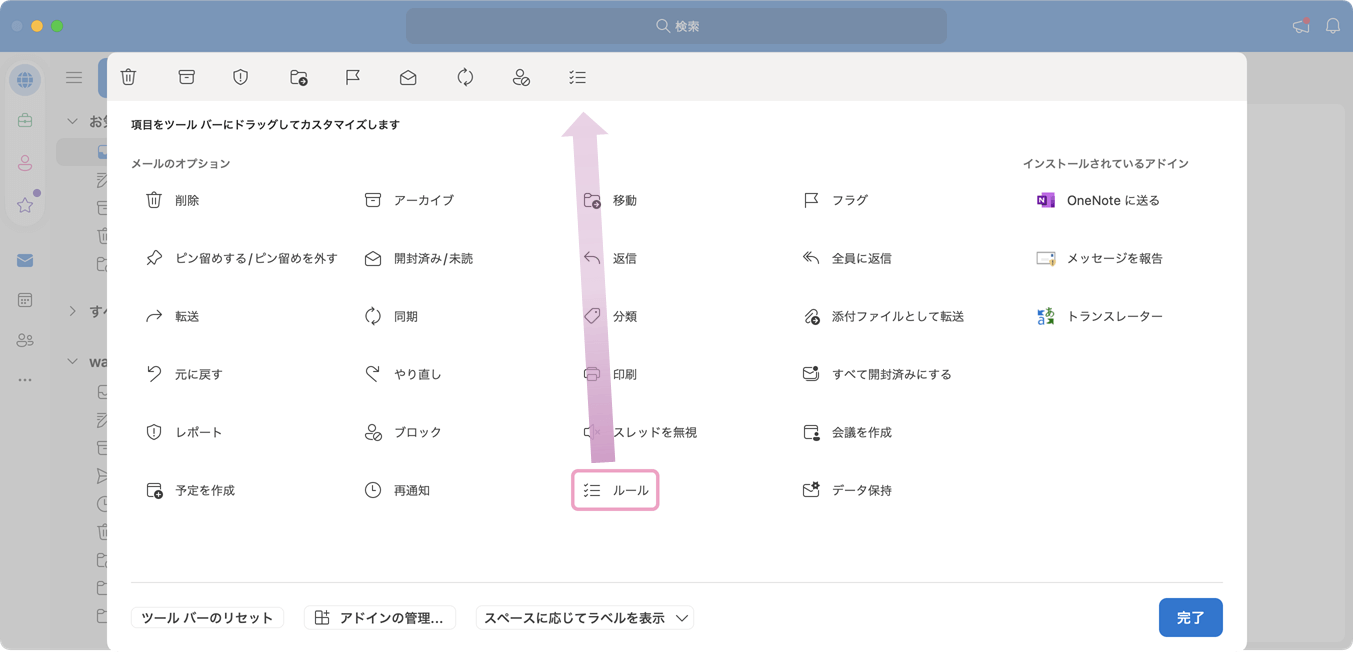Toggle the hamburger navigation menu
Image resolution: width=1353 pixels, height=652 pixels.
pyautogui.click(x=74, y=77)
